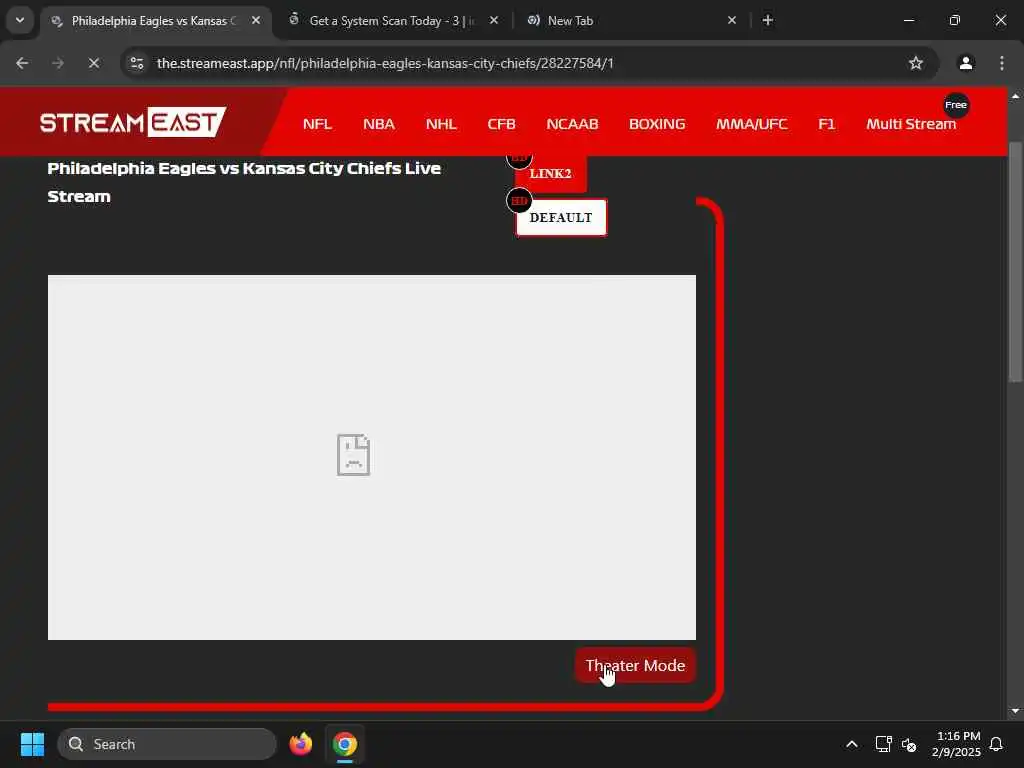
Task: Open the tab search dropdown
Action: click(20, 20)
